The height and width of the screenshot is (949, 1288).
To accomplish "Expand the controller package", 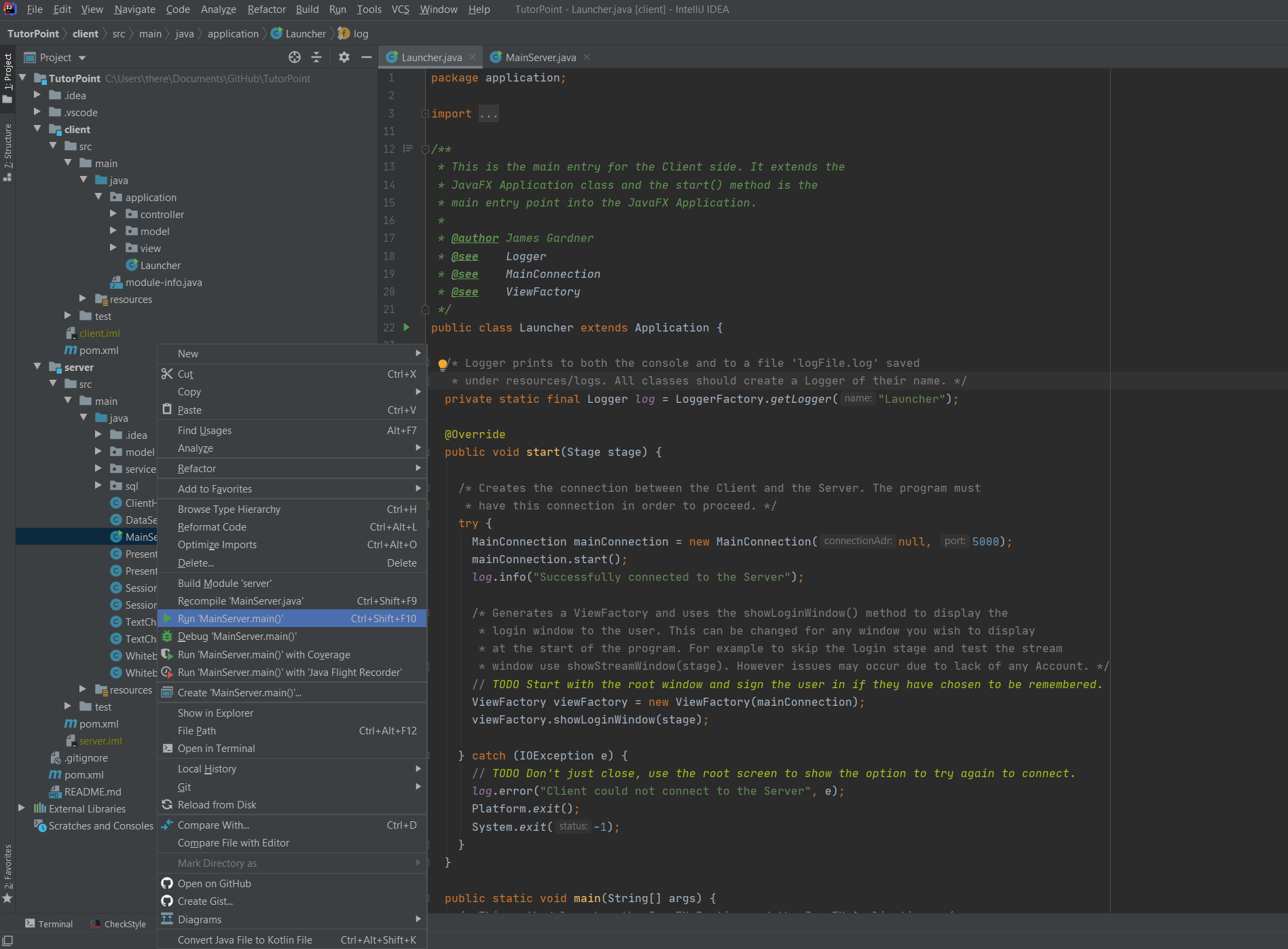I will 114,214.
